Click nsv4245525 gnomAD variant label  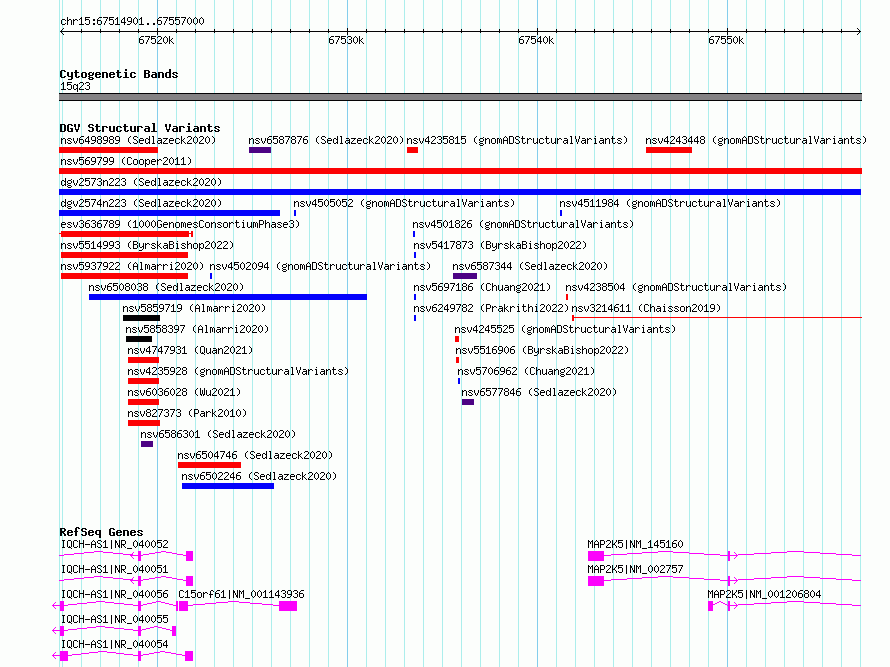(565, 329)
